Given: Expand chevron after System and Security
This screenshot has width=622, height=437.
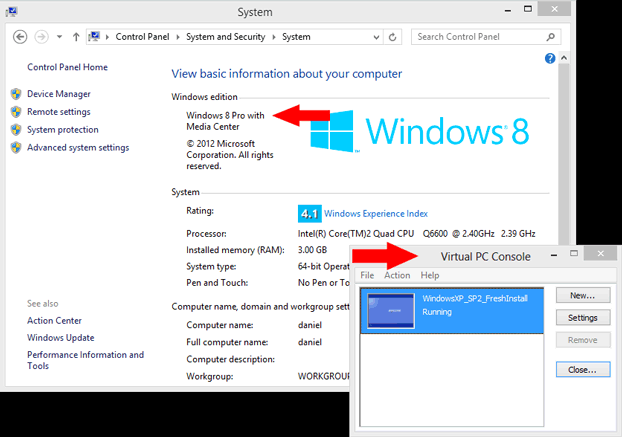Looking at the screenshot, I should (274, 37).
